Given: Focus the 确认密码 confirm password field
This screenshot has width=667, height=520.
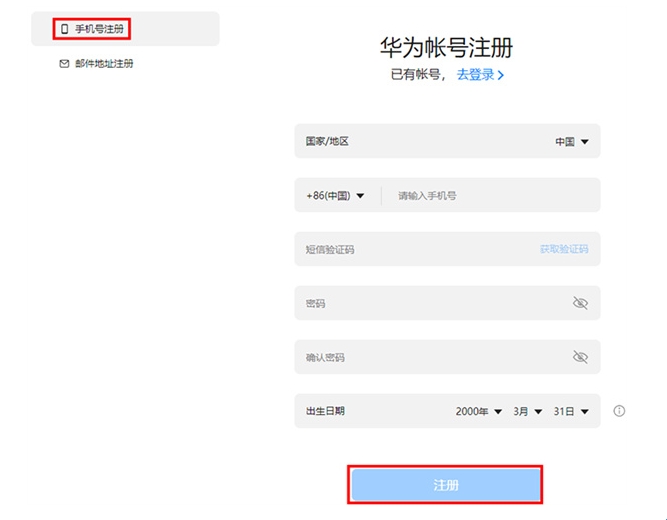Looking at the screenshot, I should coord(430,357).
